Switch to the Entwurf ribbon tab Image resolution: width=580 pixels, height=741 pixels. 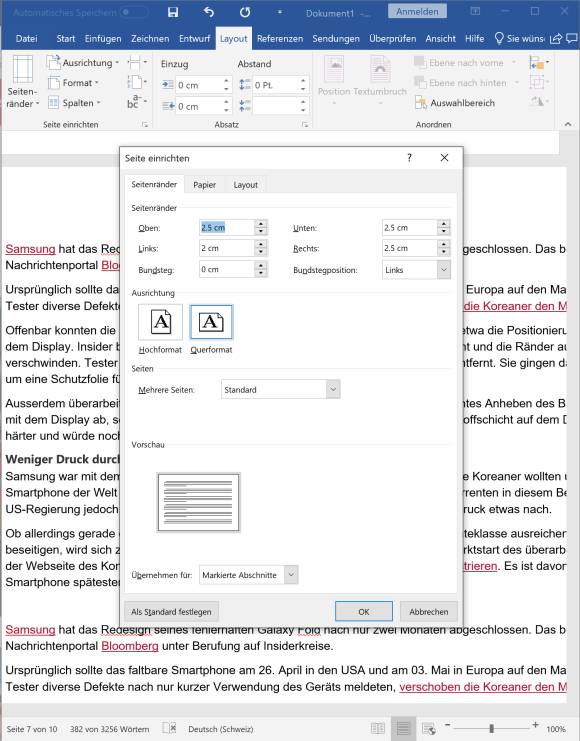pyautogui.click(x=194, y=39)
